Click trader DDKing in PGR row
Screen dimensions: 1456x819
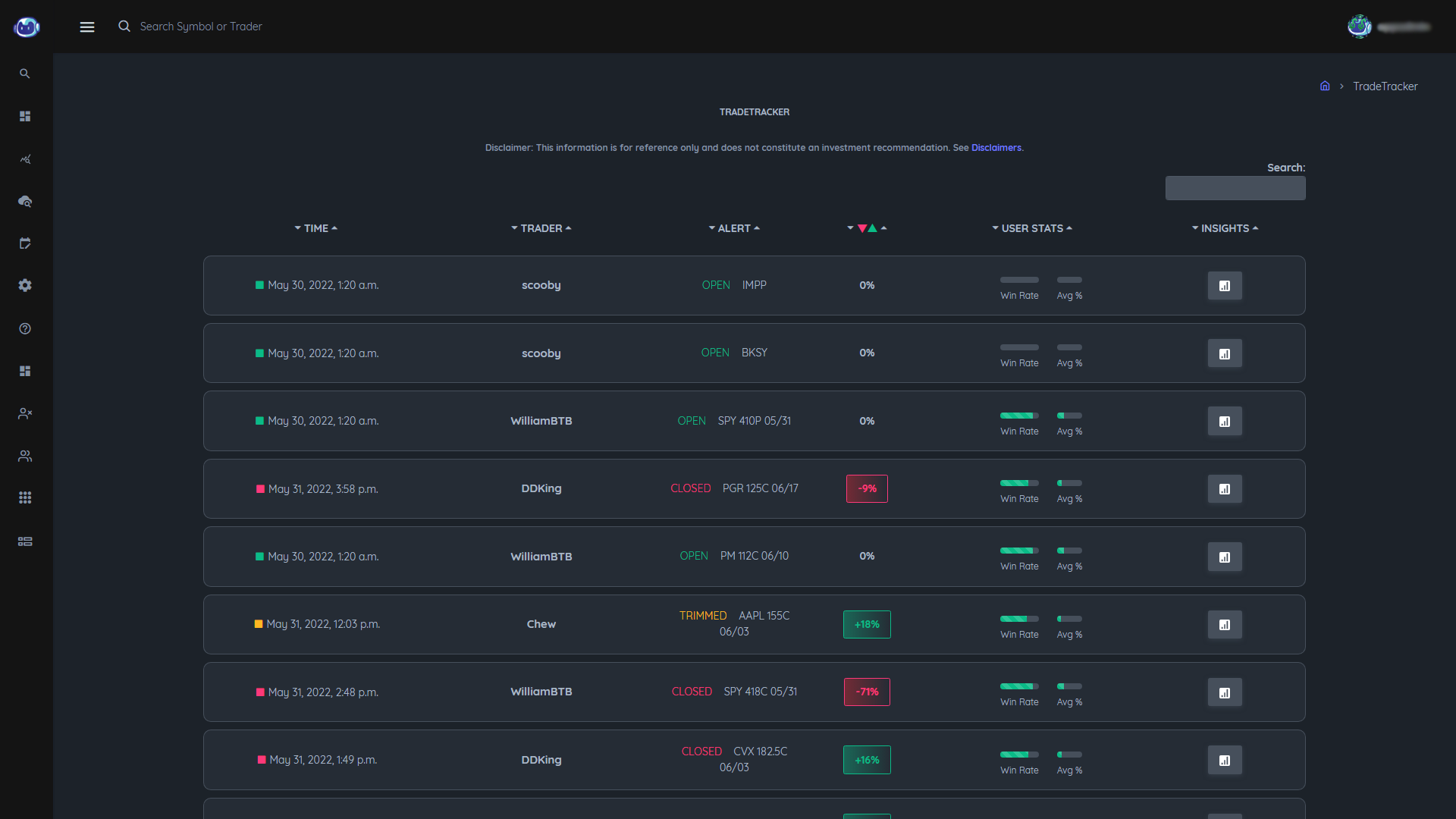pyautogui.click(x=541, y=488)
